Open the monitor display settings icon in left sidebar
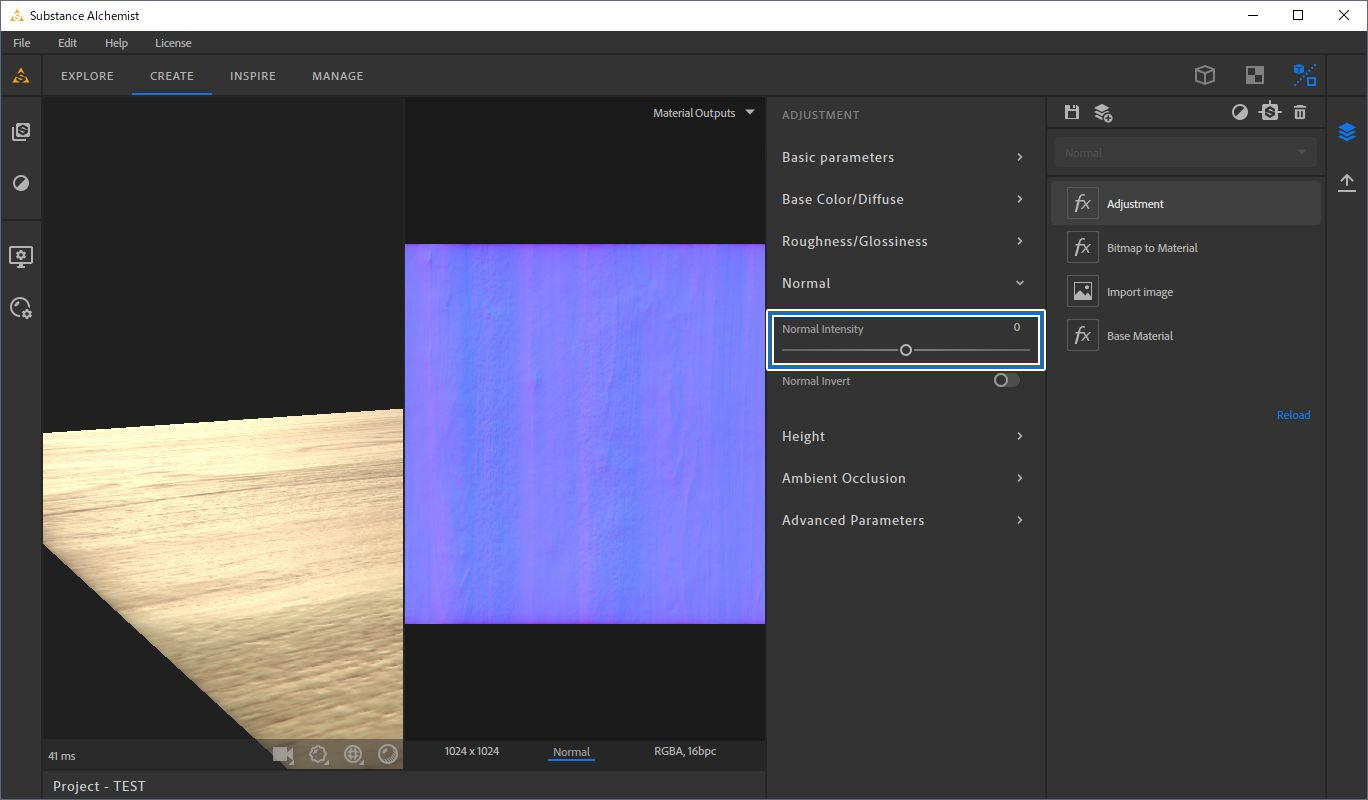The height and width of the screenshot is (800, 1368). [x=21, y=257]
